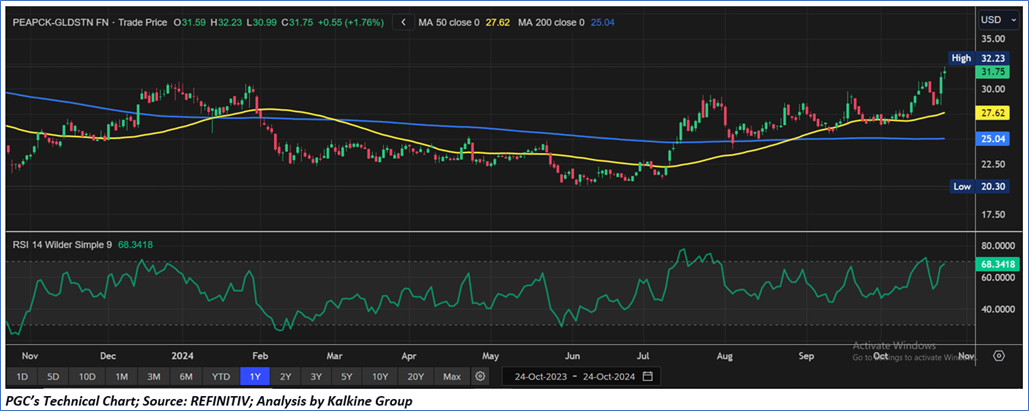Show the Max time range
The image size is (1029, 411).
451,376
